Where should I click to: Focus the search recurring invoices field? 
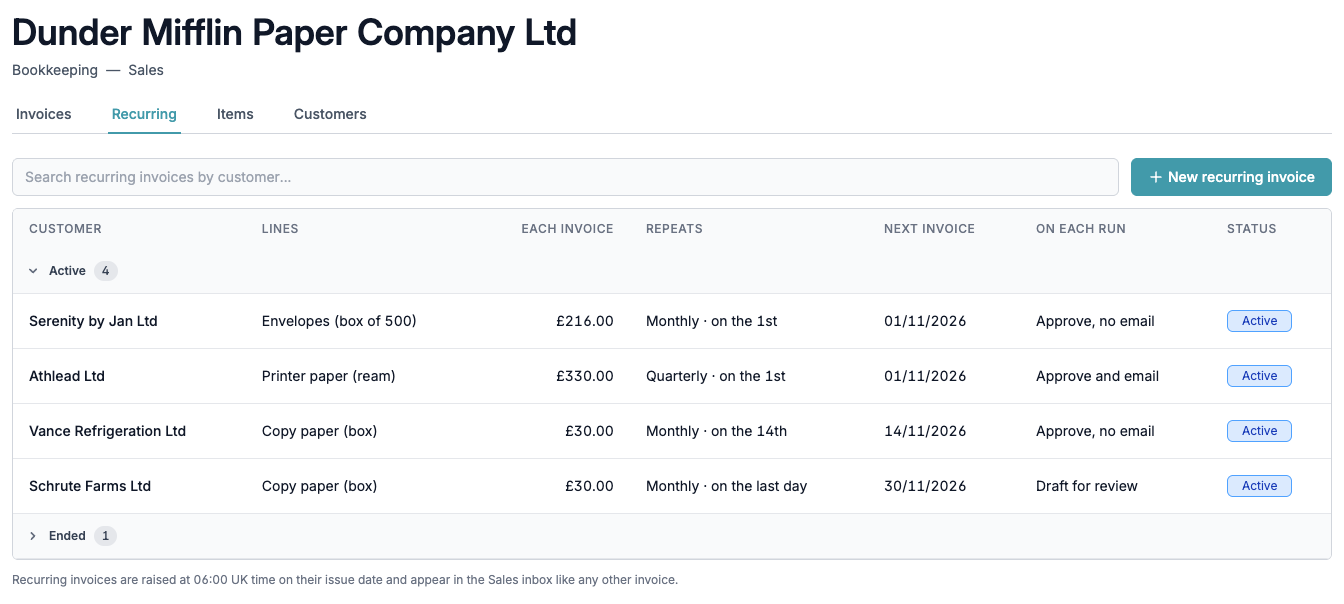coord(565,177)
